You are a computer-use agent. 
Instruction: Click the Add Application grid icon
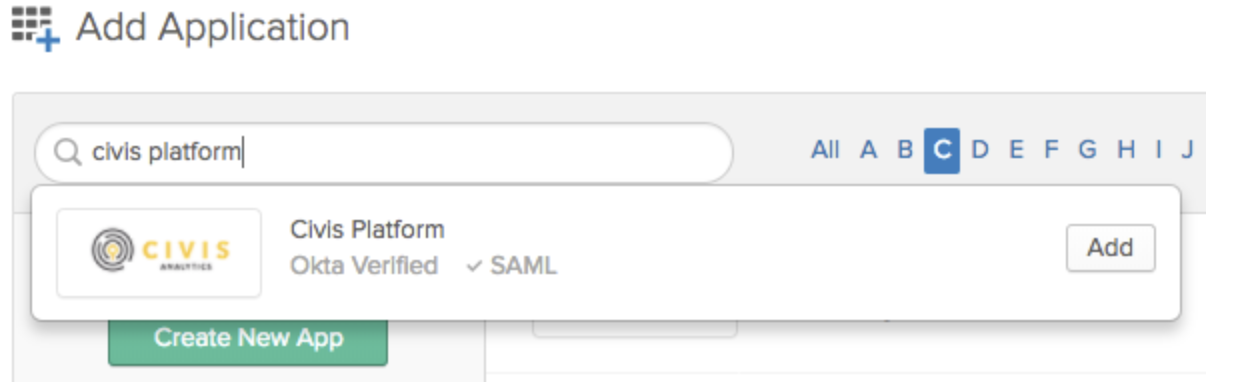36,27
